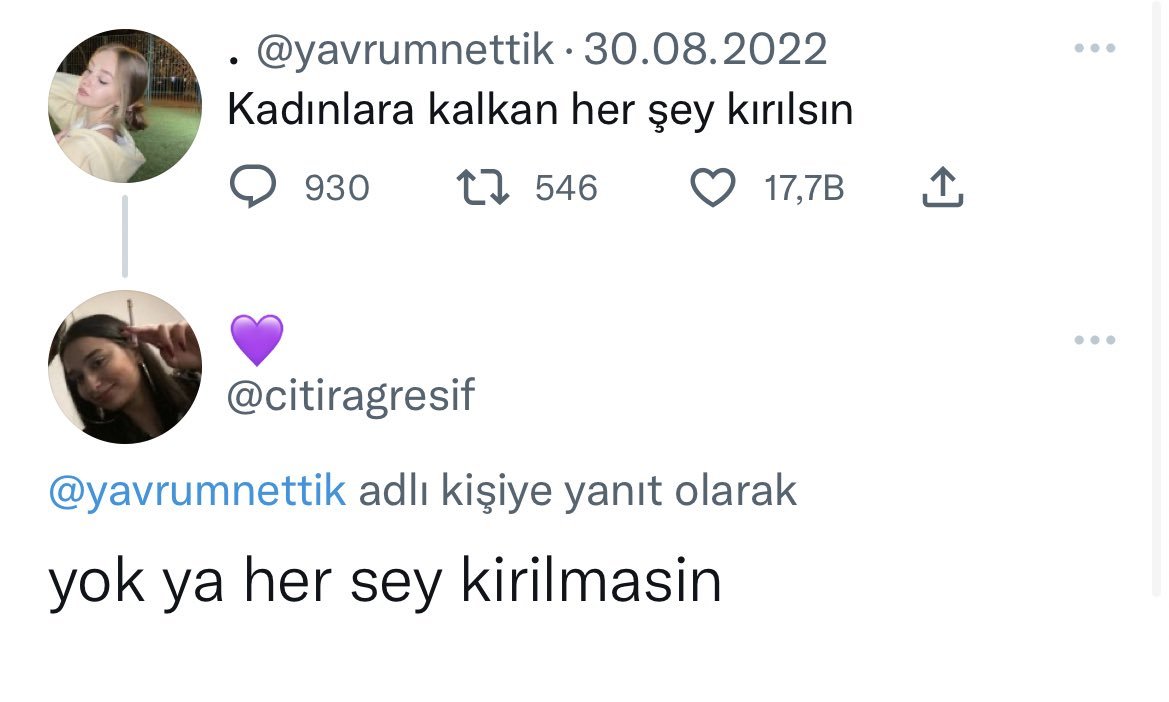
Task: Open the three-dot menu on citiragresif's reply
Action: 1093,340
